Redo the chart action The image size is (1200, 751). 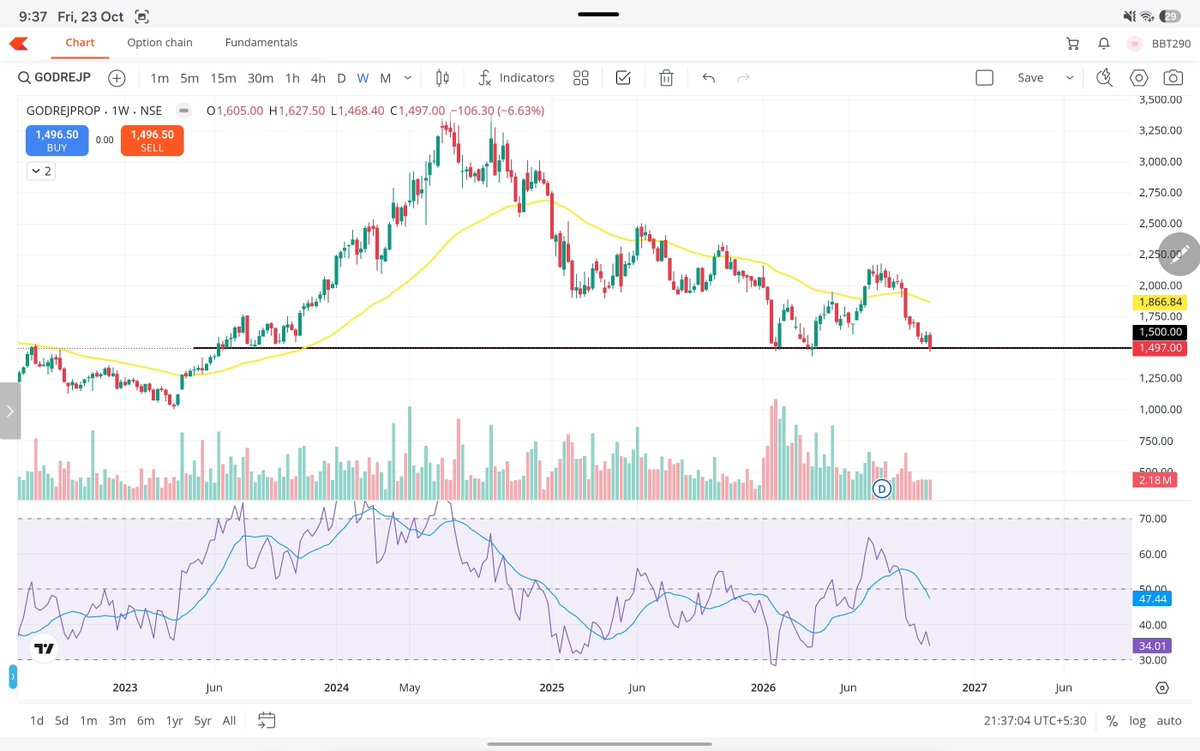[743, 78]
